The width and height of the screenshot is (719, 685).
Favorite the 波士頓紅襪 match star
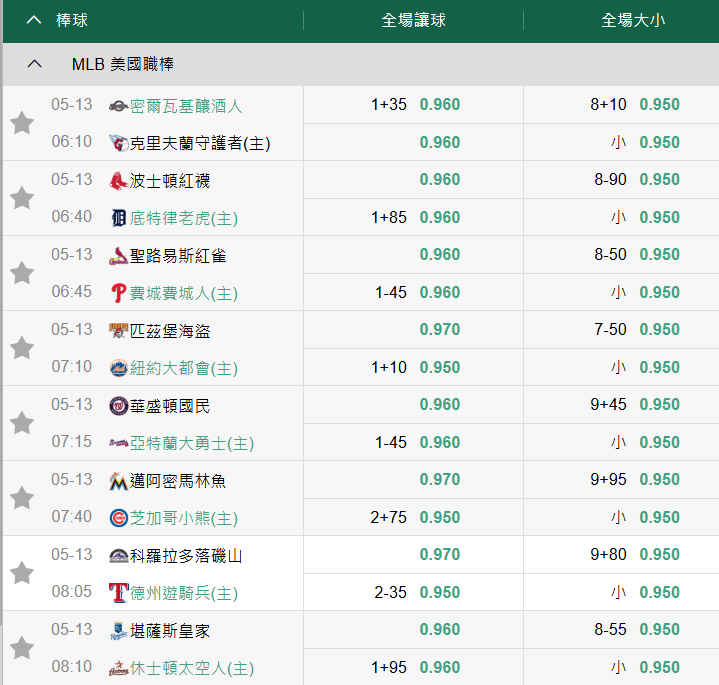click(22, 198)
